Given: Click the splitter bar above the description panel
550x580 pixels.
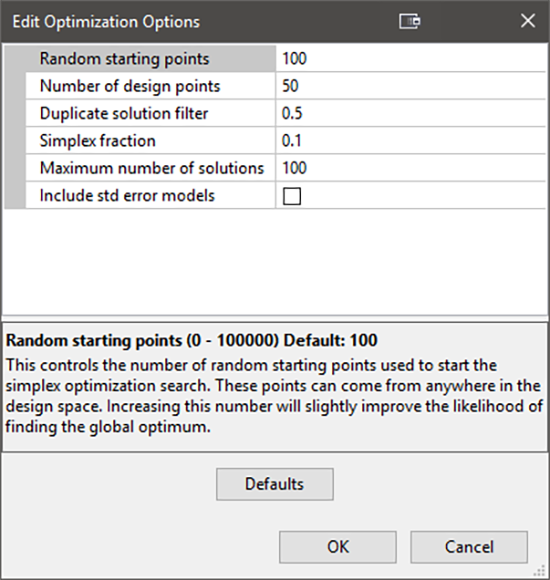Looking at the screenshot, I should pyautogui.click(x=275, y=319).
